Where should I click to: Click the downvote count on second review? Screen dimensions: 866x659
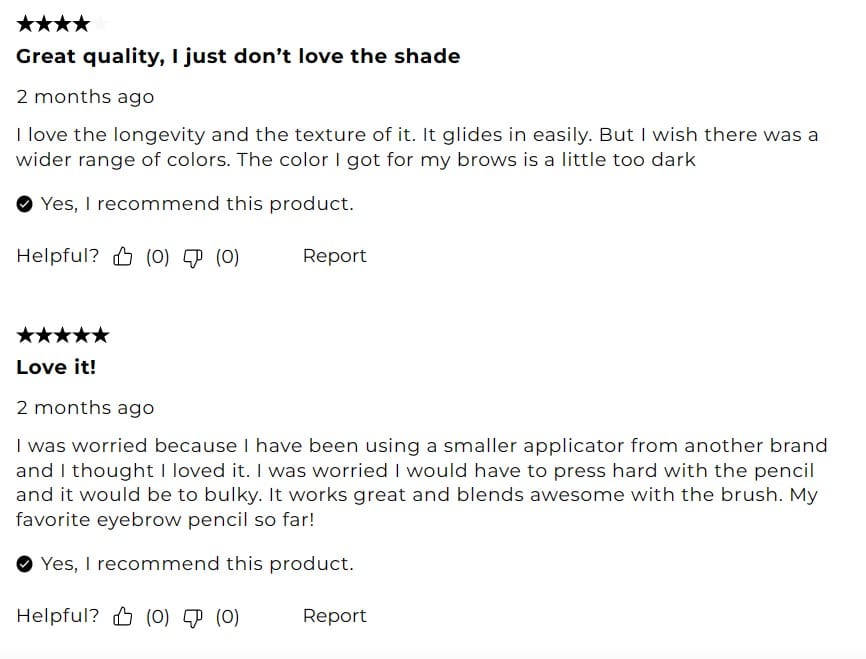tap(228, 617)
